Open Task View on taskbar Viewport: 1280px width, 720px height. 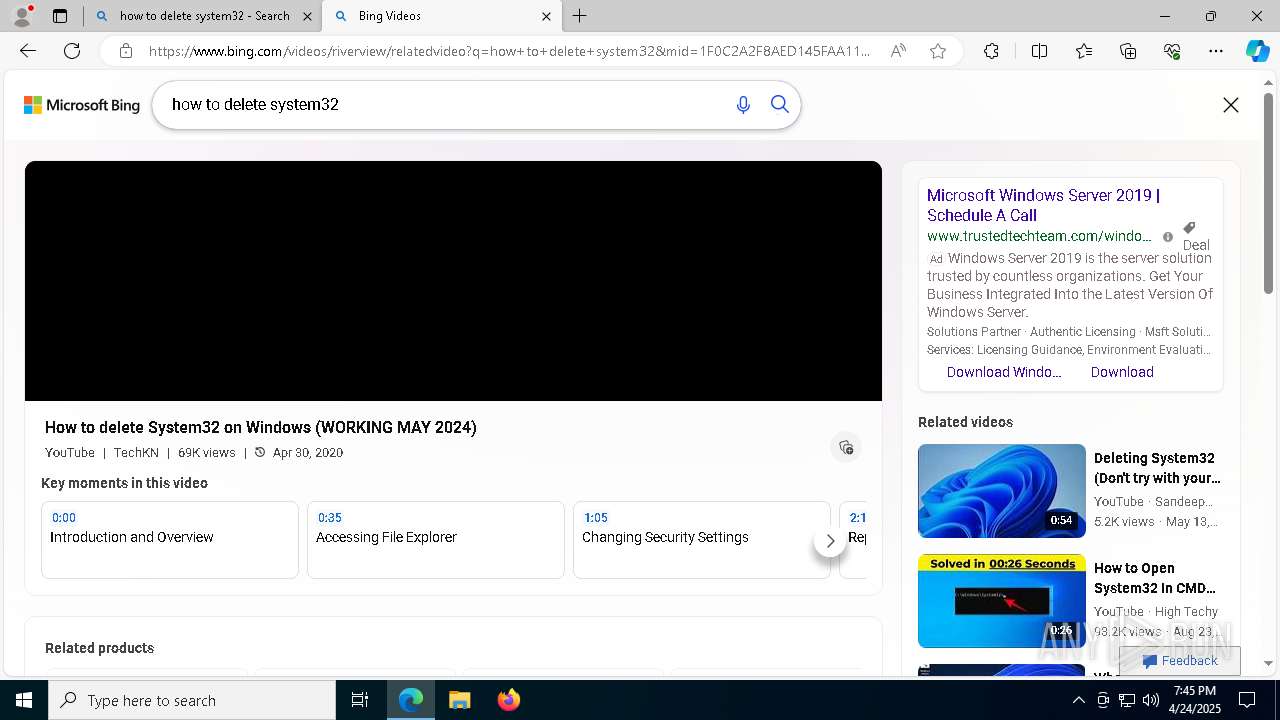(x=360, y=700)
